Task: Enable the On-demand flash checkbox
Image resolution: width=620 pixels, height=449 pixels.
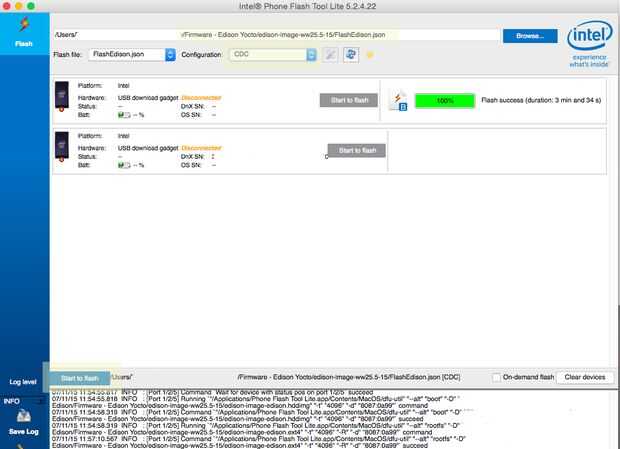Action: (496, 377)
